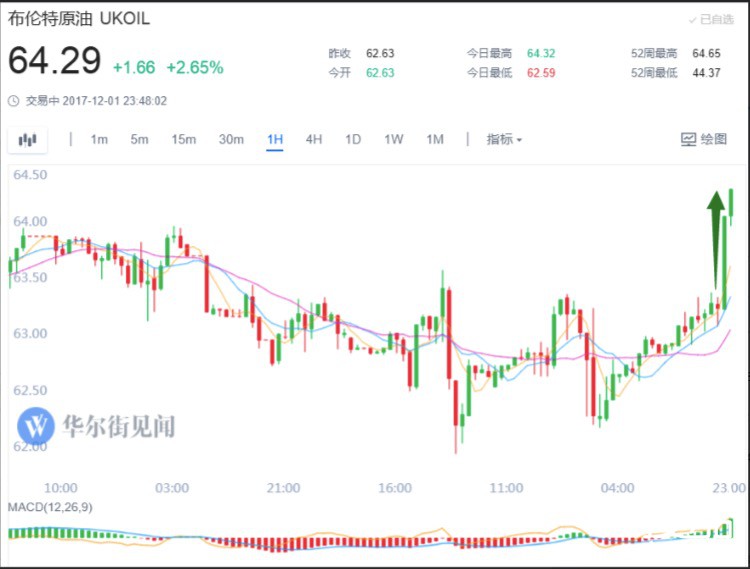Expand the 指标 indicators dropdown

point(504,139)
